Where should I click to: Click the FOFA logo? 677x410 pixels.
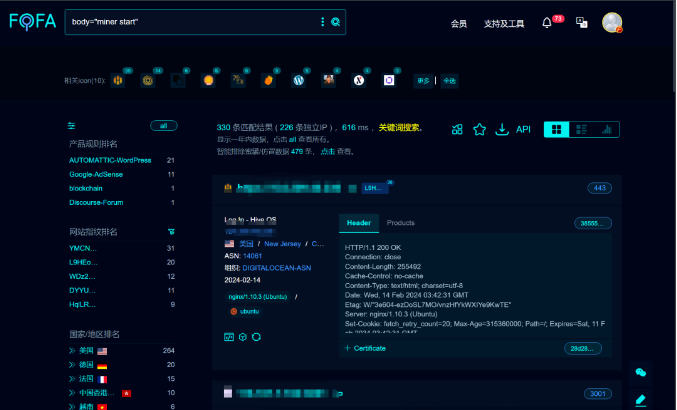33,22
